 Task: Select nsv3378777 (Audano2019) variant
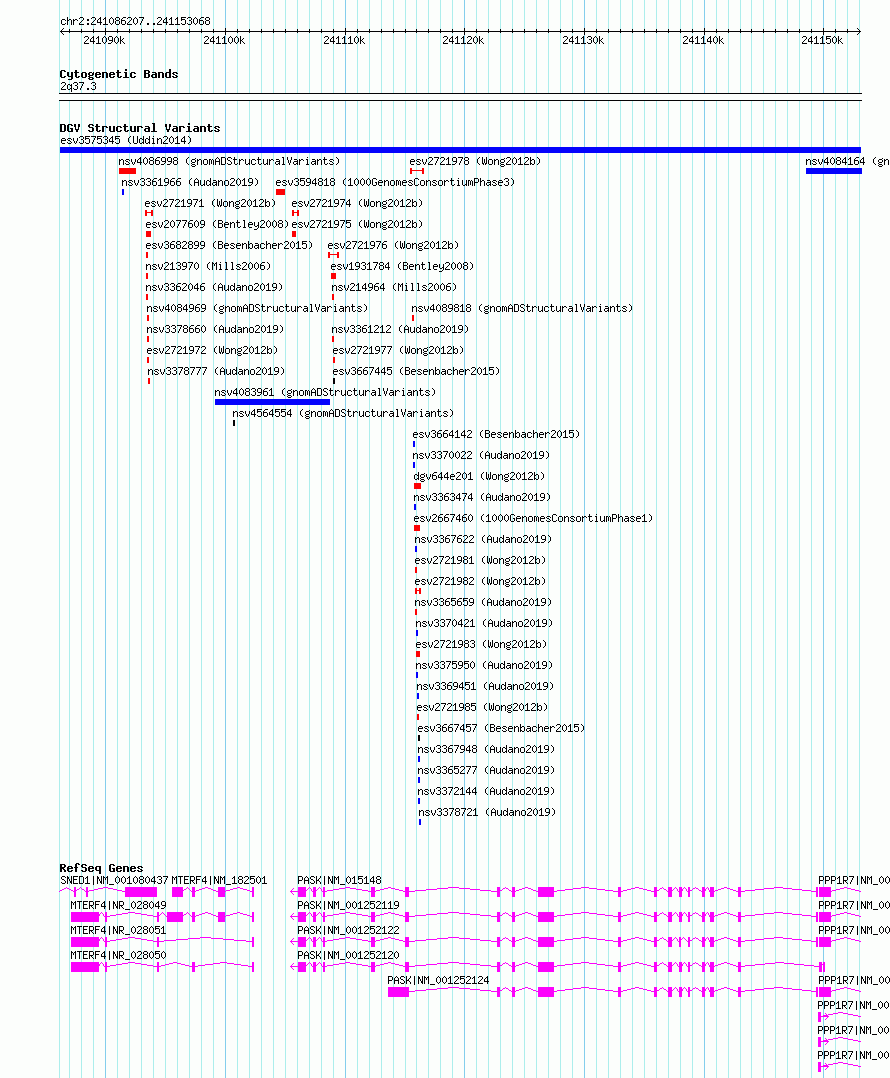(x=216, y=371)
